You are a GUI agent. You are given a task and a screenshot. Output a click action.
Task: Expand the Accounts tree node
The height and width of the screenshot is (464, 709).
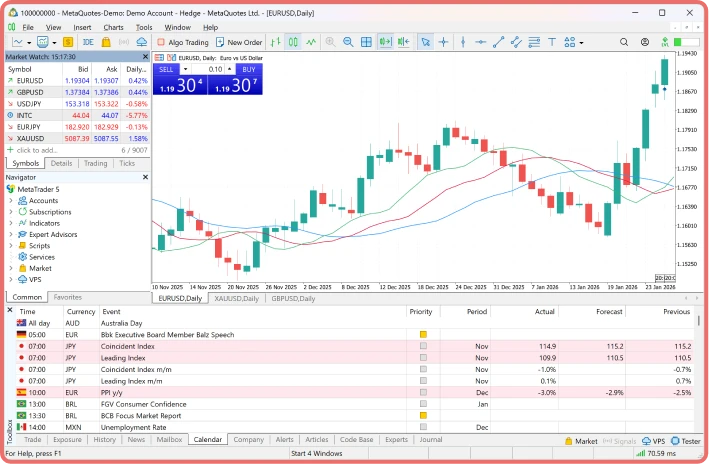click(11, 200)
